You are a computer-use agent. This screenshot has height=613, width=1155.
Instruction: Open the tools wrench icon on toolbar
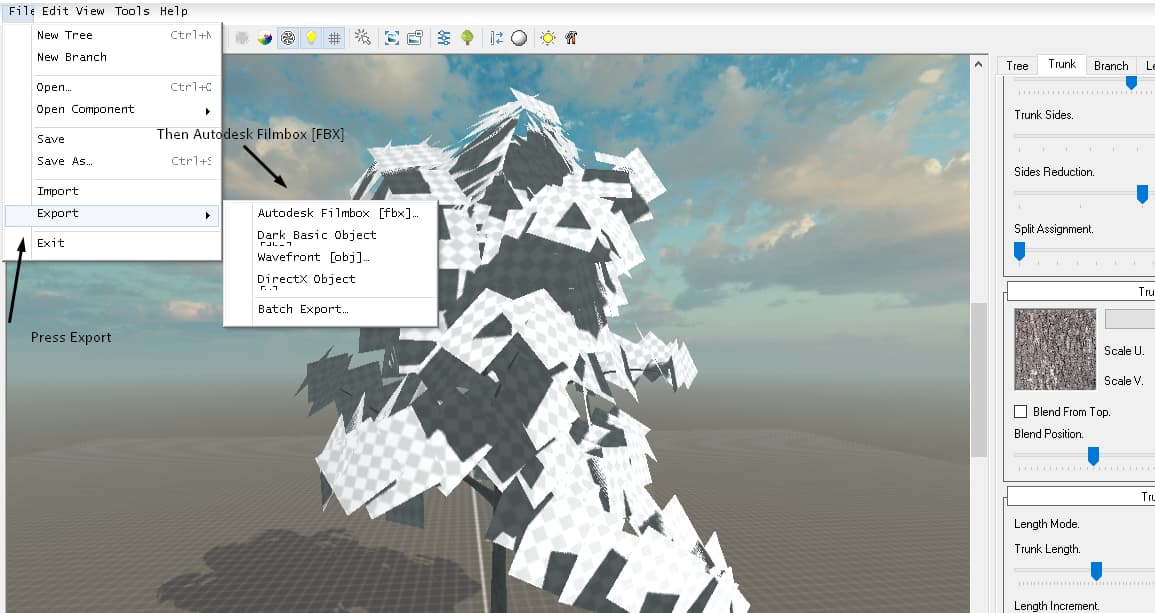570,38
